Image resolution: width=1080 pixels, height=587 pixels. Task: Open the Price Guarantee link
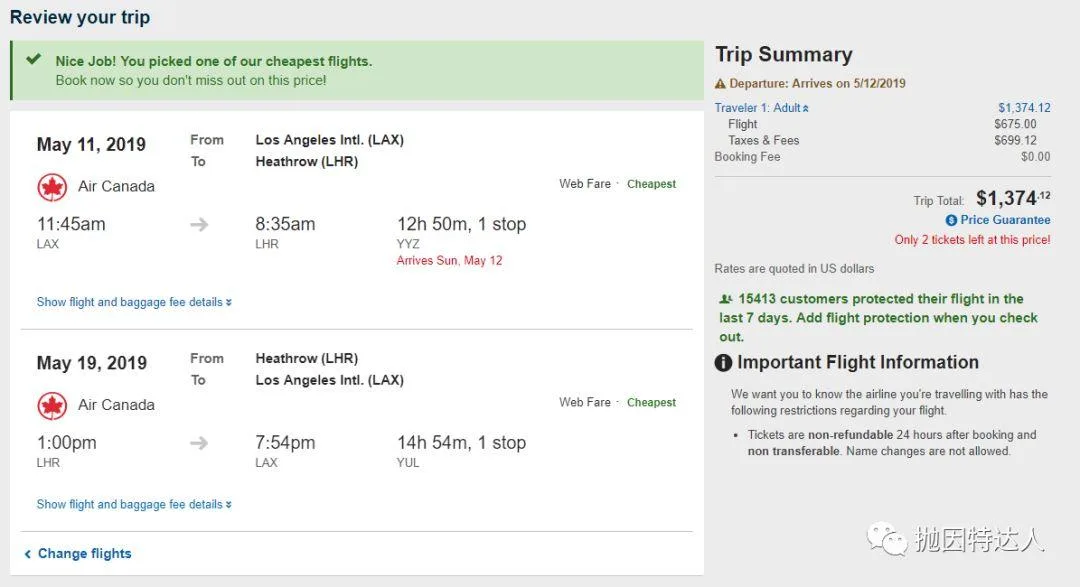1005,220
